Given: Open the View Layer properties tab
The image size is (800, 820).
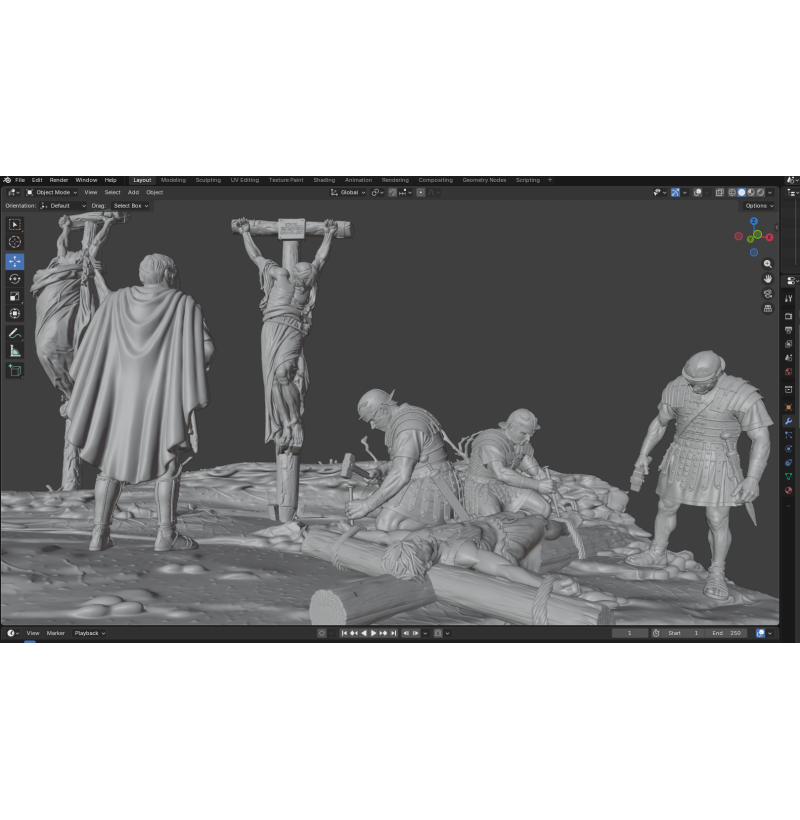Looking at the screenshot, I should point(788,344).
